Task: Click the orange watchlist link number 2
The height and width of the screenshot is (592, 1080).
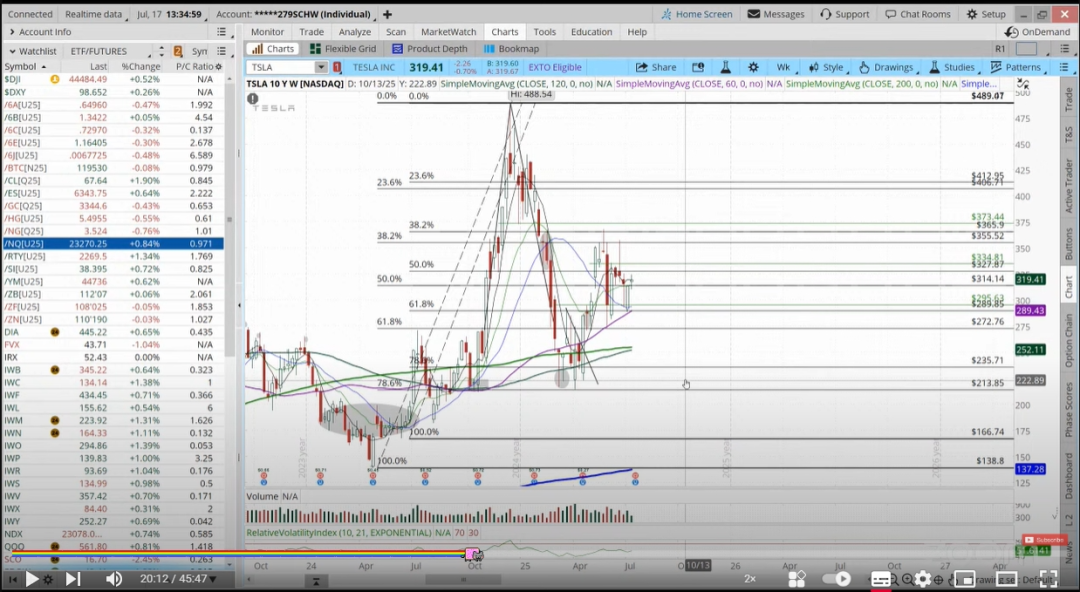Action: click(178, 51)
